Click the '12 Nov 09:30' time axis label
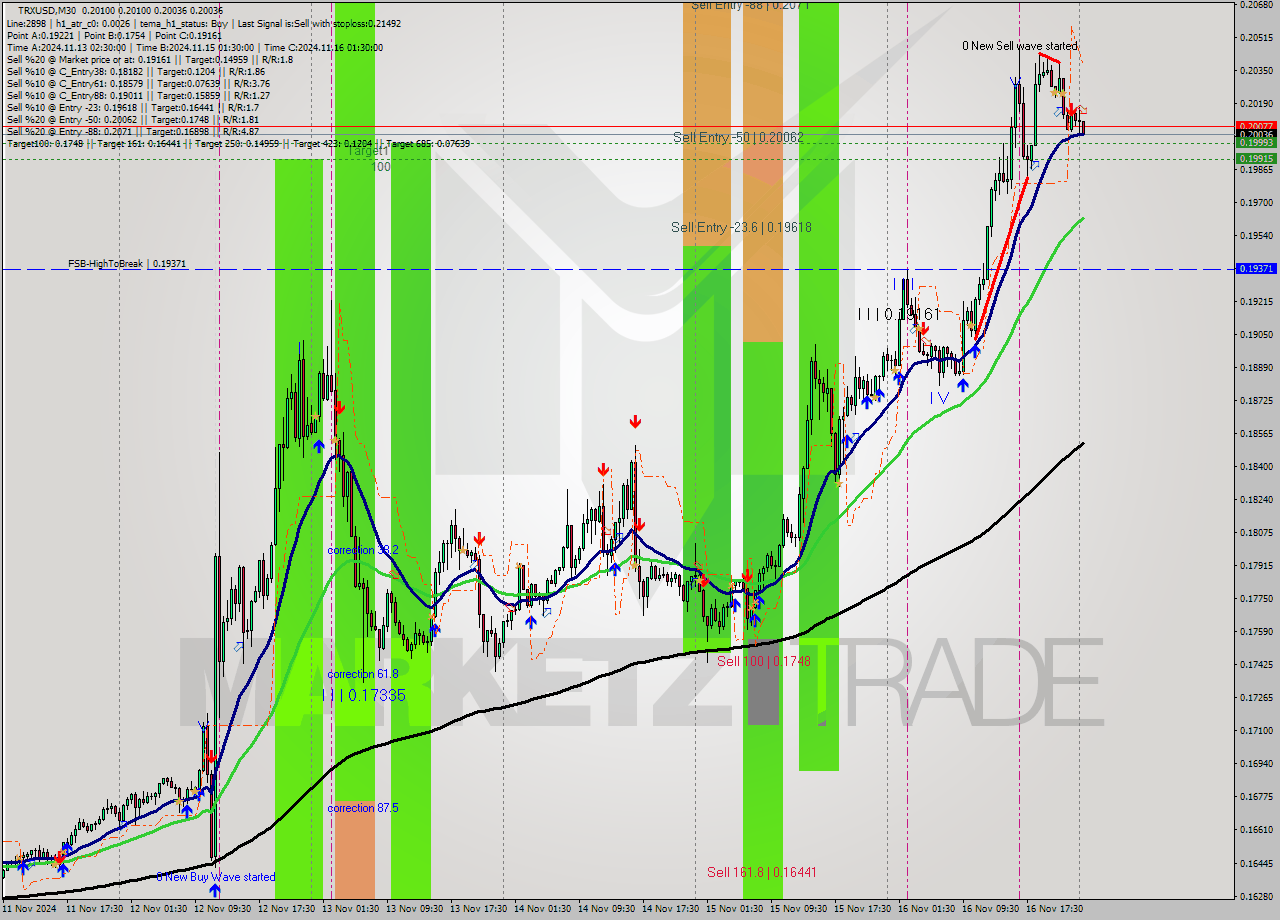This screenshot has height=920, width=1280. [x=223, y=909]
